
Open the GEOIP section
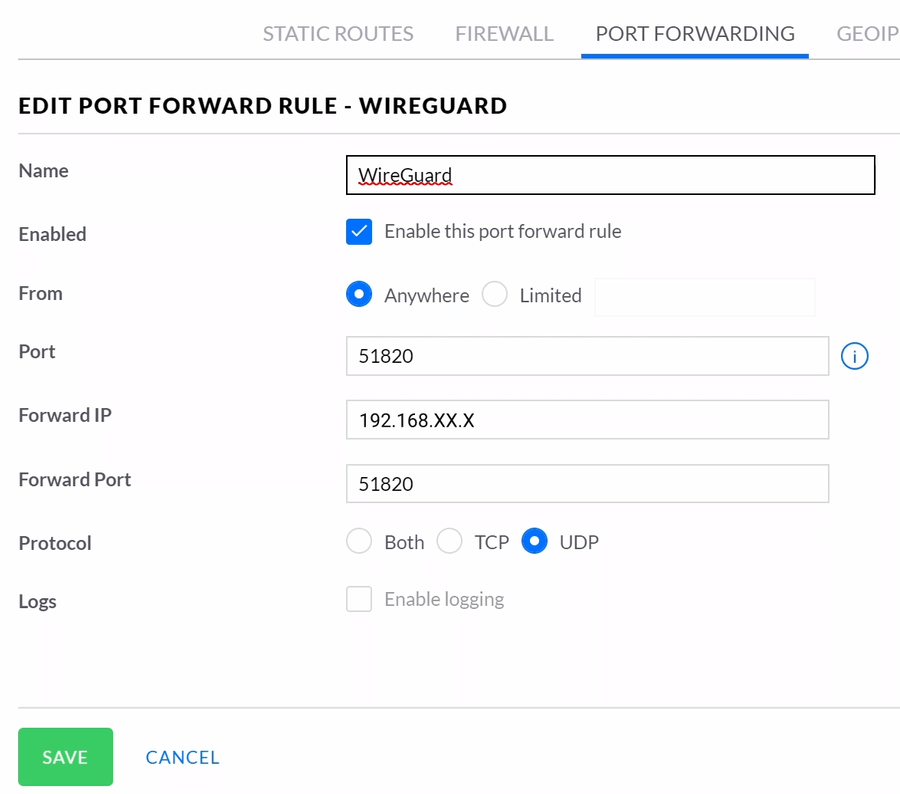[x=866, y=33]
